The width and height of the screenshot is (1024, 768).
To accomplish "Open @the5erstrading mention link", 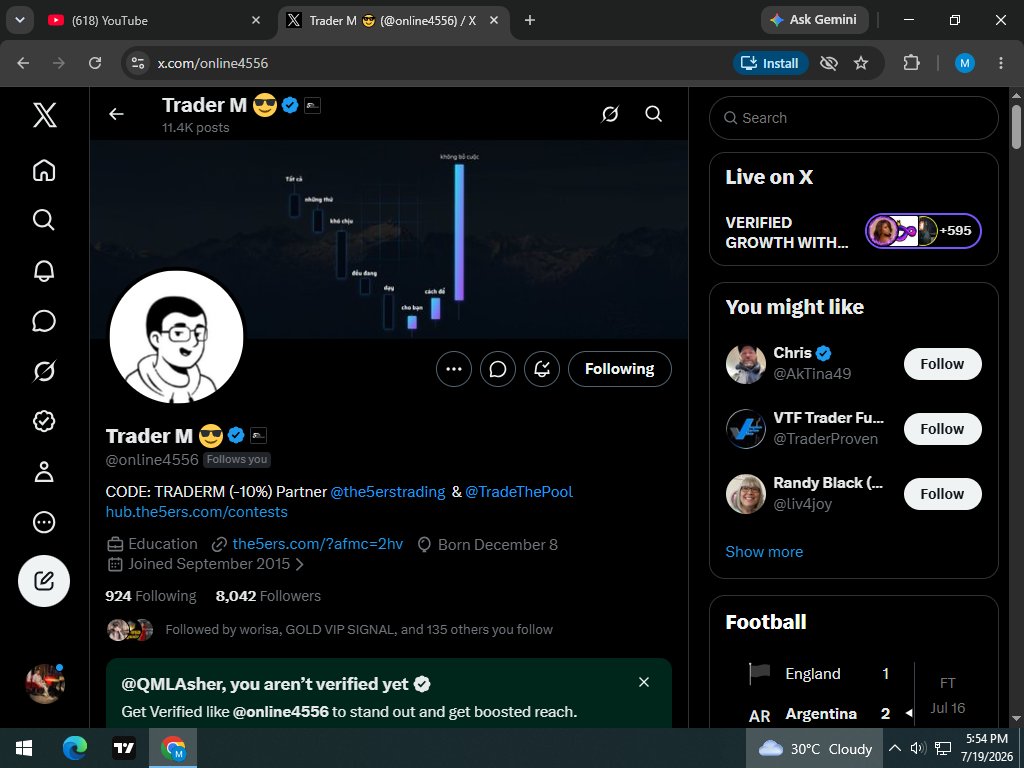I will [388, 492].
